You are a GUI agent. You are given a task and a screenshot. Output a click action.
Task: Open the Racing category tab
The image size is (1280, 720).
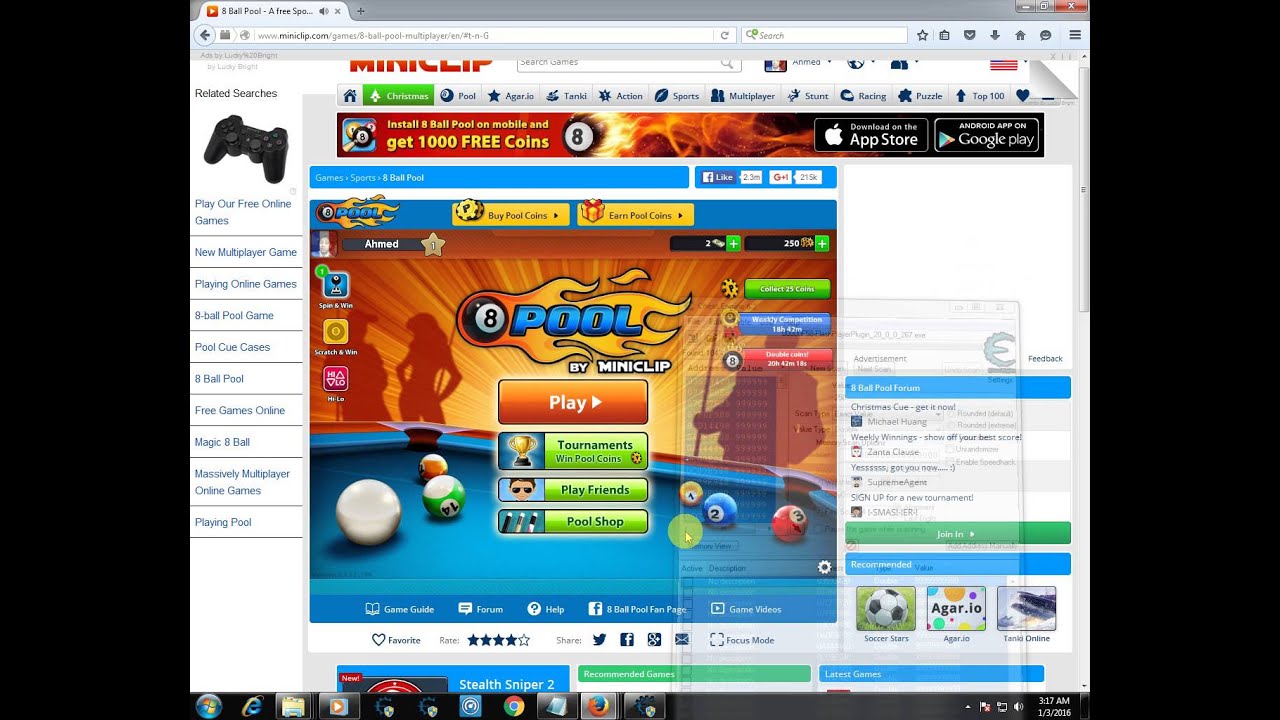(863, 96)
